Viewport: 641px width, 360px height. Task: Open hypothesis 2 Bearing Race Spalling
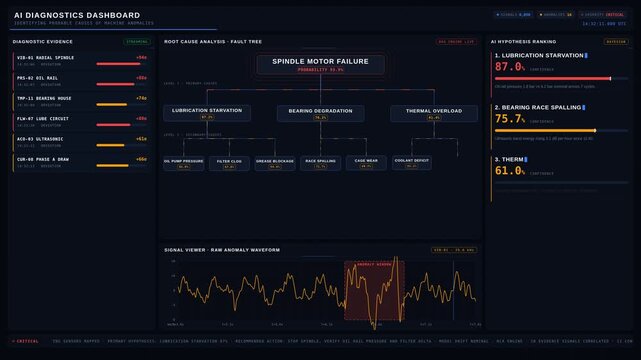click(560, 127)
